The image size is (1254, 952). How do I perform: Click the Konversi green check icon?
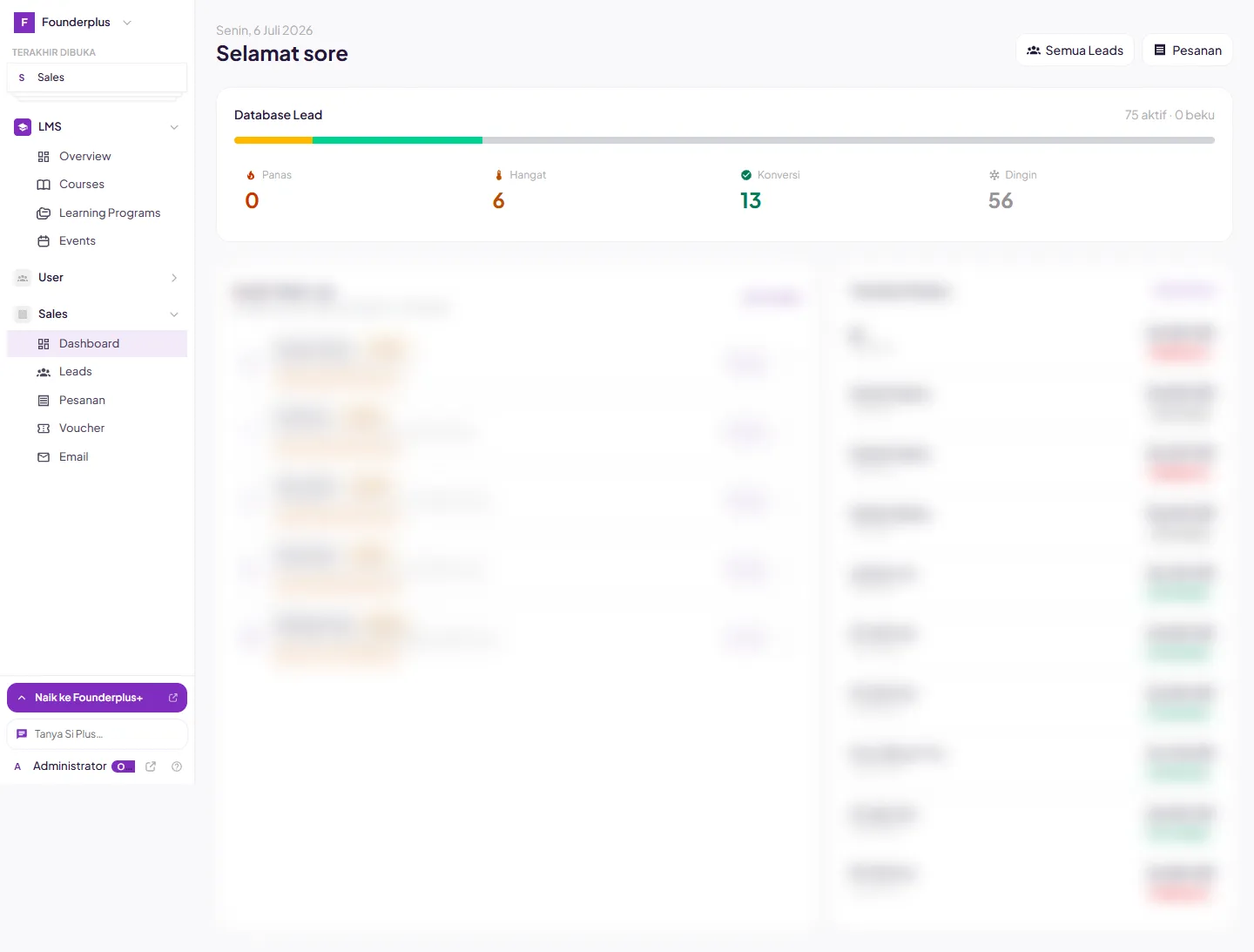click(x=746, y=175)
